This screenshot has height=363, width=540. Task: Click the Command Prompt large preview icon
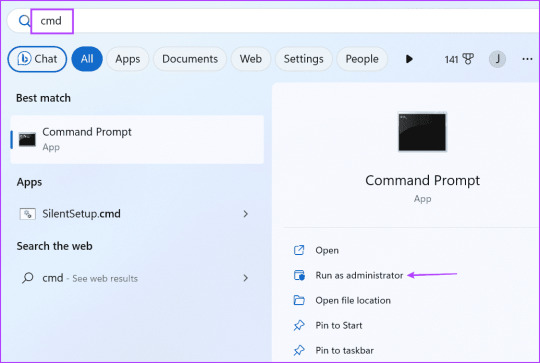(x=422, y=132)
